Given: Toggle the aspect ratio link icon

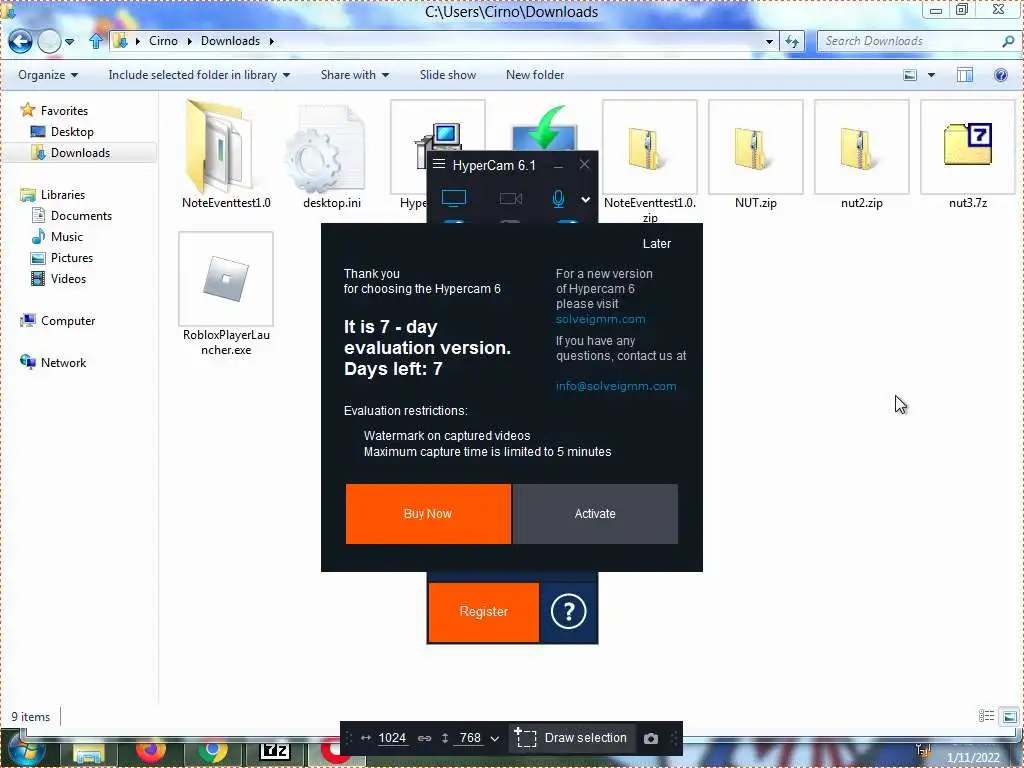Looking at the screenshot, I should (424, 738).
